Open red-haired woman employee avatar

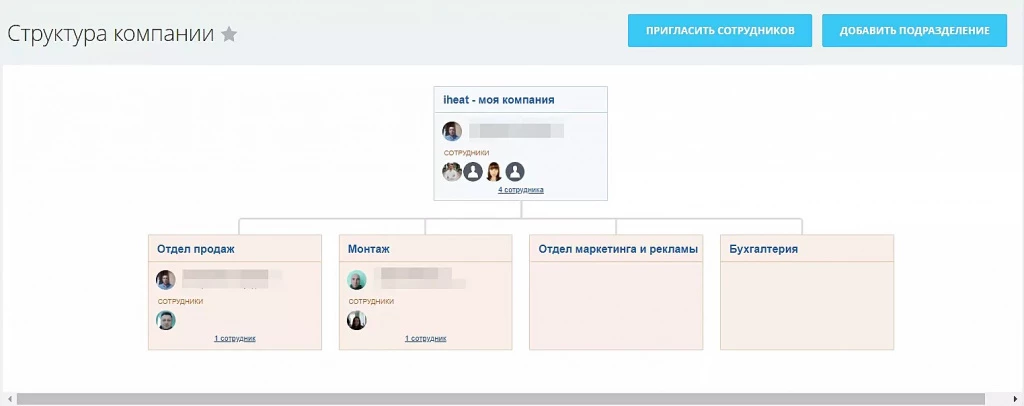click(x=494, y=172)
